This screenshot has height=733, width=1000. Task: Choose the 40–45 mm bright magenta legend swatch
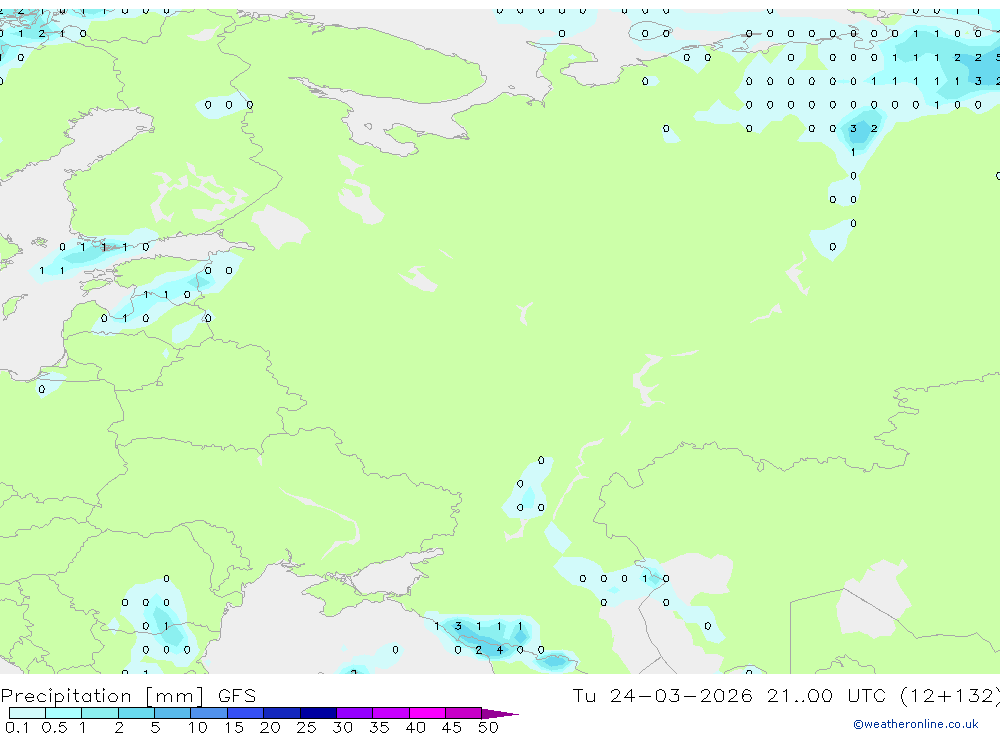(x=427, y=713)
